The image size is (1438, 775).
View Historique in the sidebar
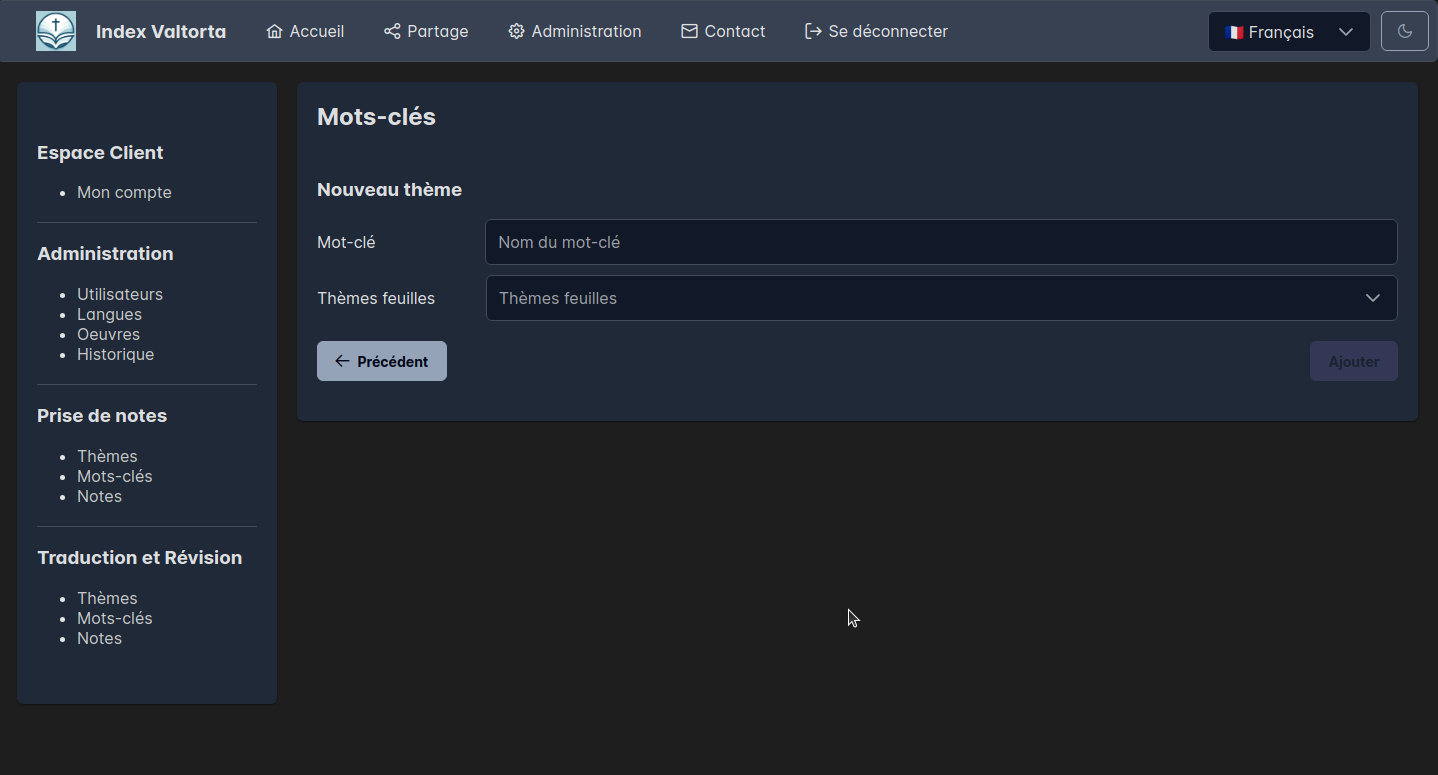click(115, 354)
